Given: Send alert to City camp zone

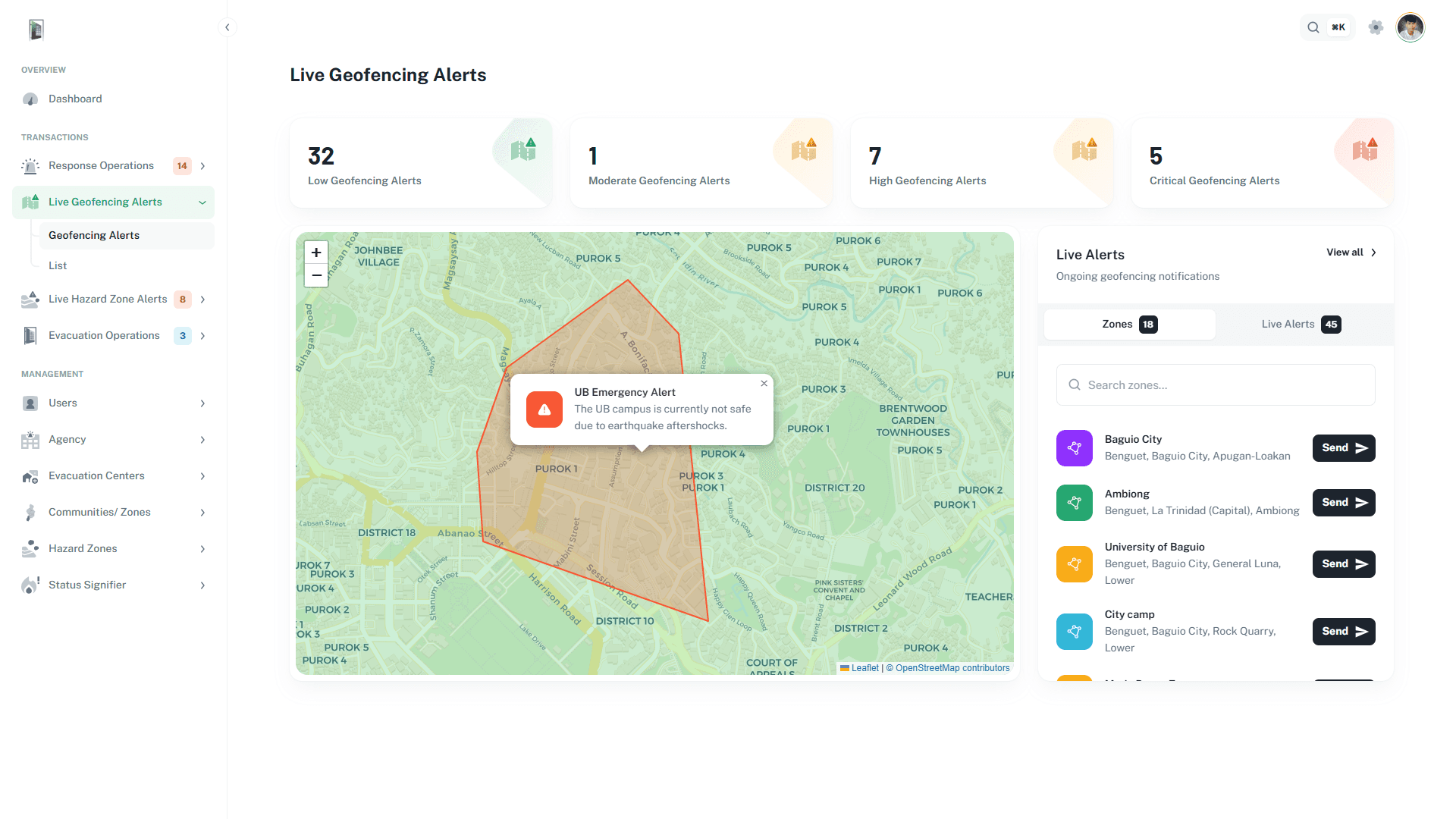Looking at the screenshot, I should [1344, 632].
